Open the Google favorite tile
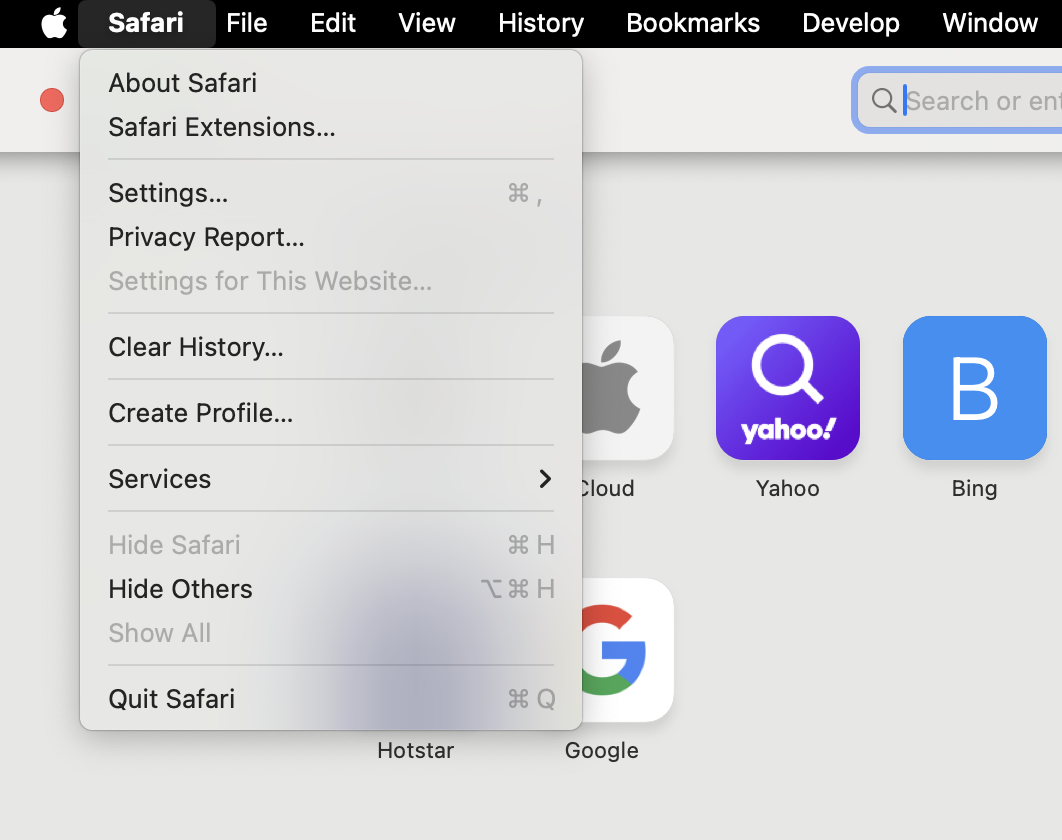 [627, 650]
